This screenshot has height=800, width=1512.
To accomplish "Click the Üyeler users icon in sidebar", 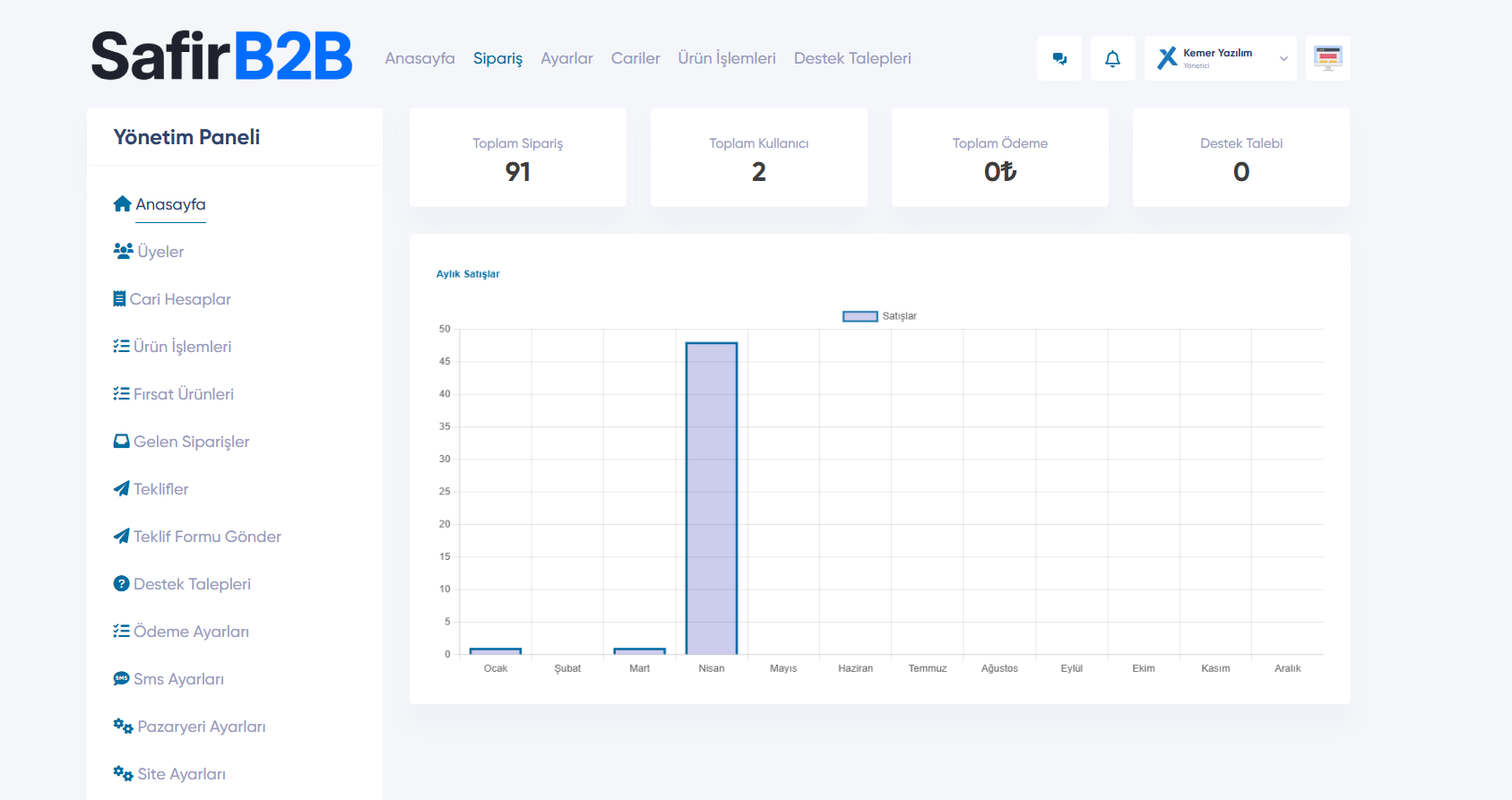I will (x=123, y=252).
